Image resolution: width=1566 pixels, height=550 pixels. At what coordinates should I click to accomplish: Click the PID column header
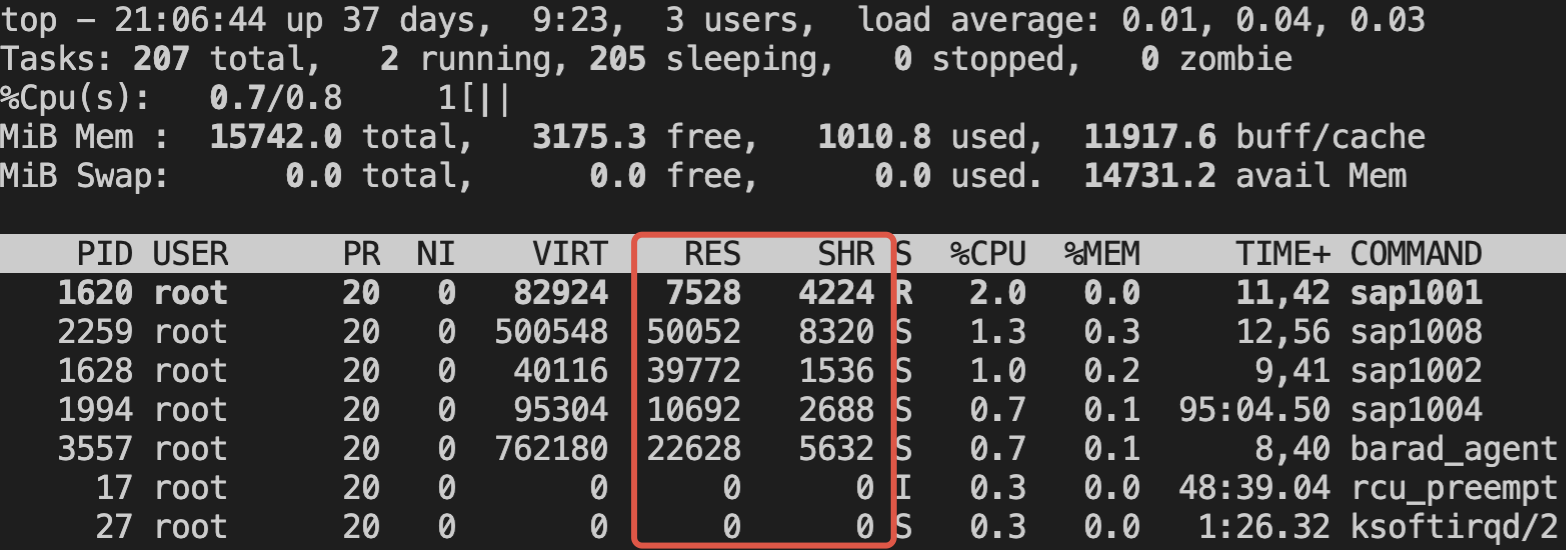(x=105, y=254)
